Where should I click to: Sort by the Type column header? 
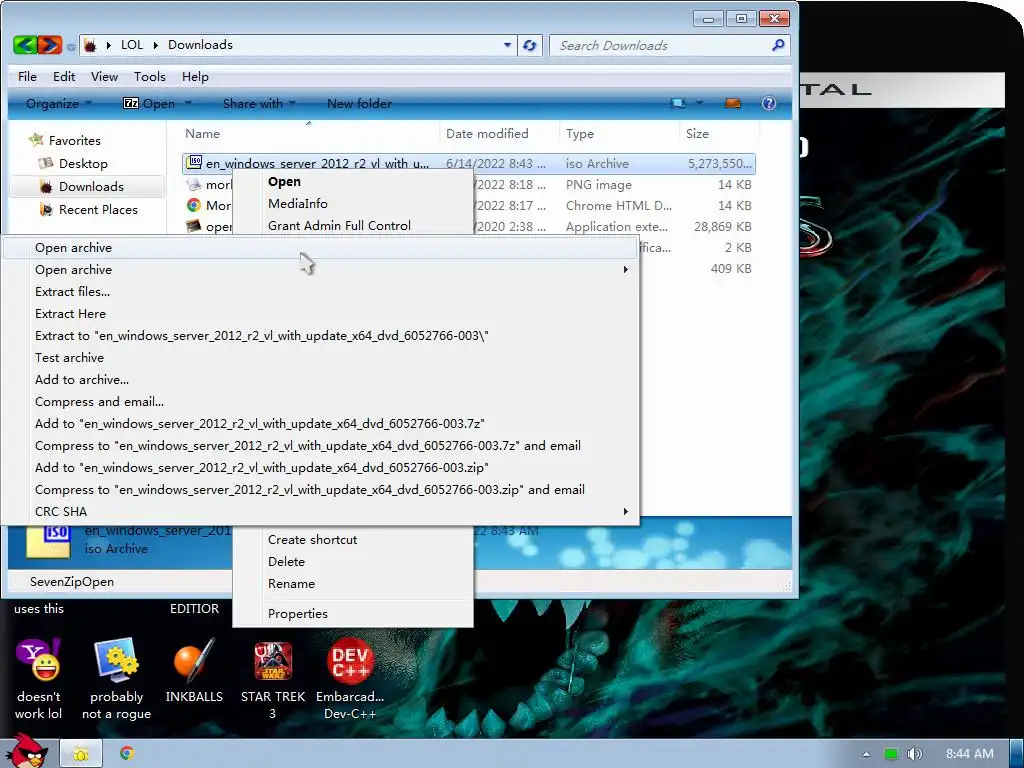click(x=619, y=133)
